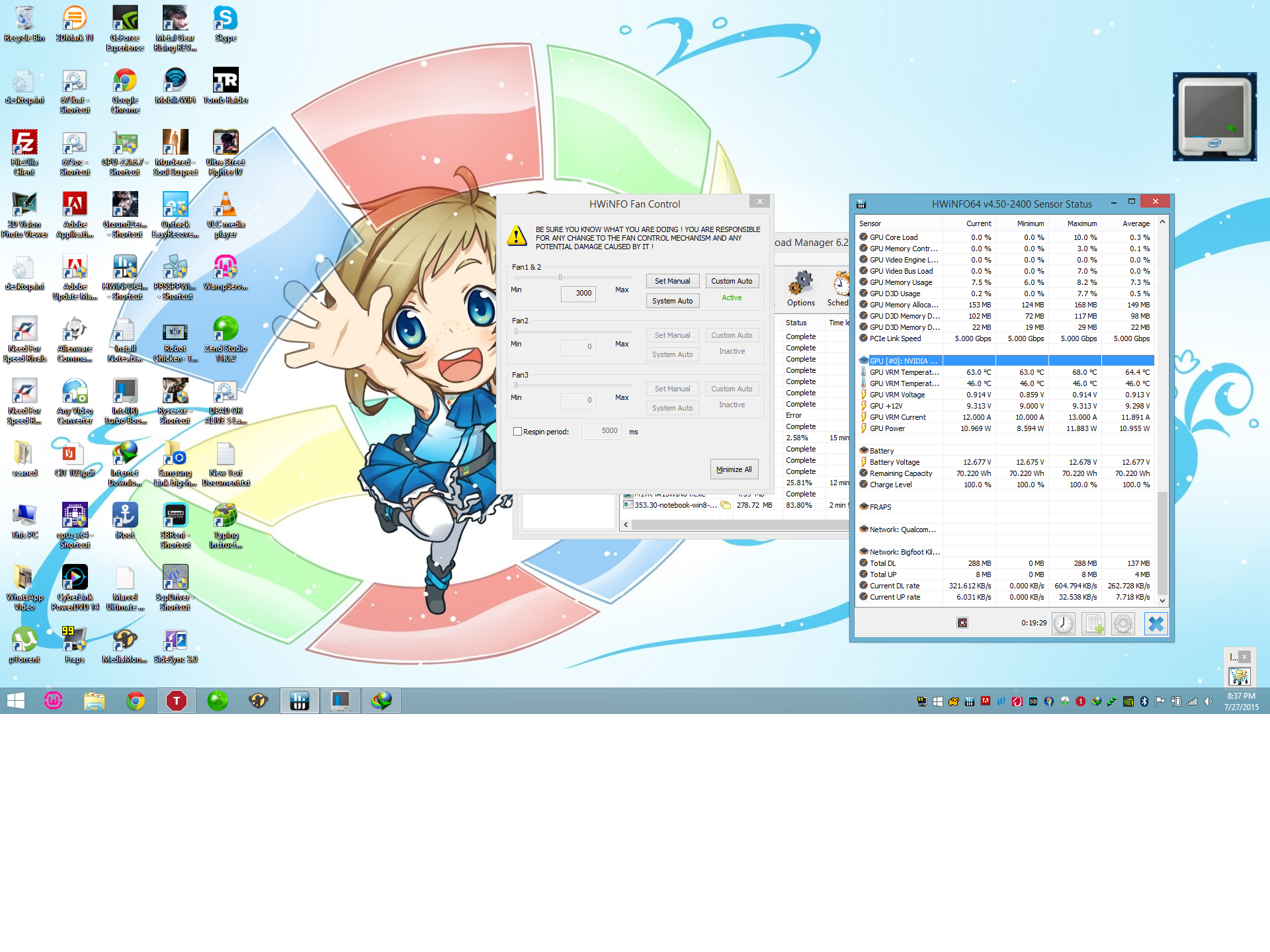The height and width of the screenshot is (952, 1270).
Task: Select the Fraps desktop icon
Action: coord(75,645)
